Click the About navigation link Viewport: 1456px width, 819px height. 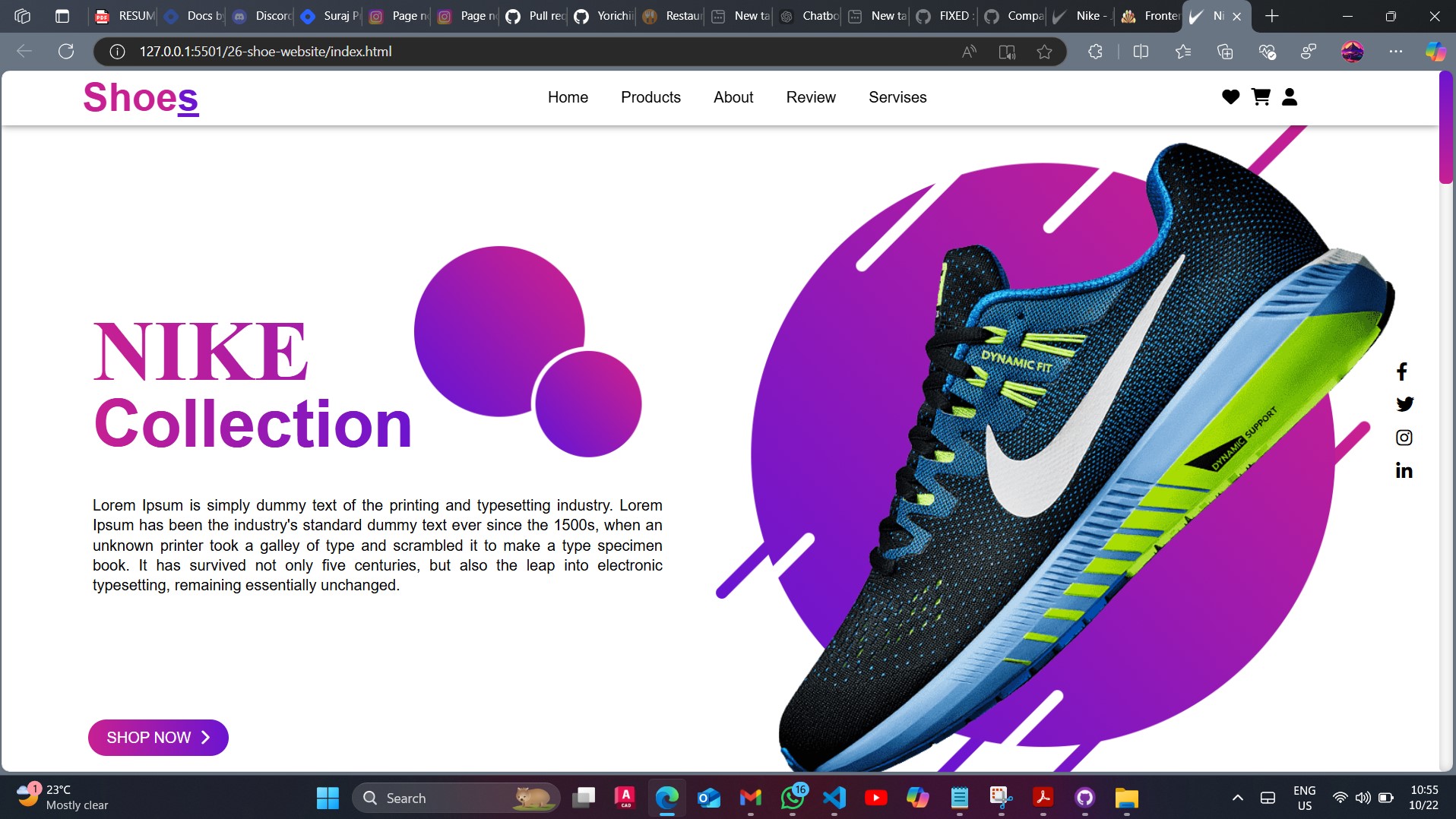pyautogui.click(x=733, y=97)
